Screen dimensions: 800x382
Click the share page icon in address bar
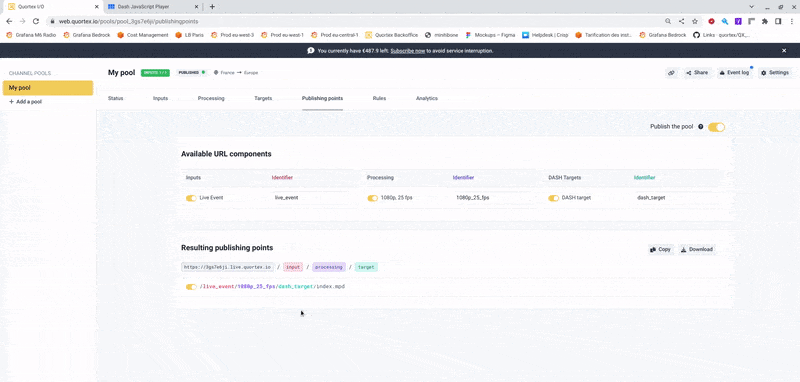(681, 21)
